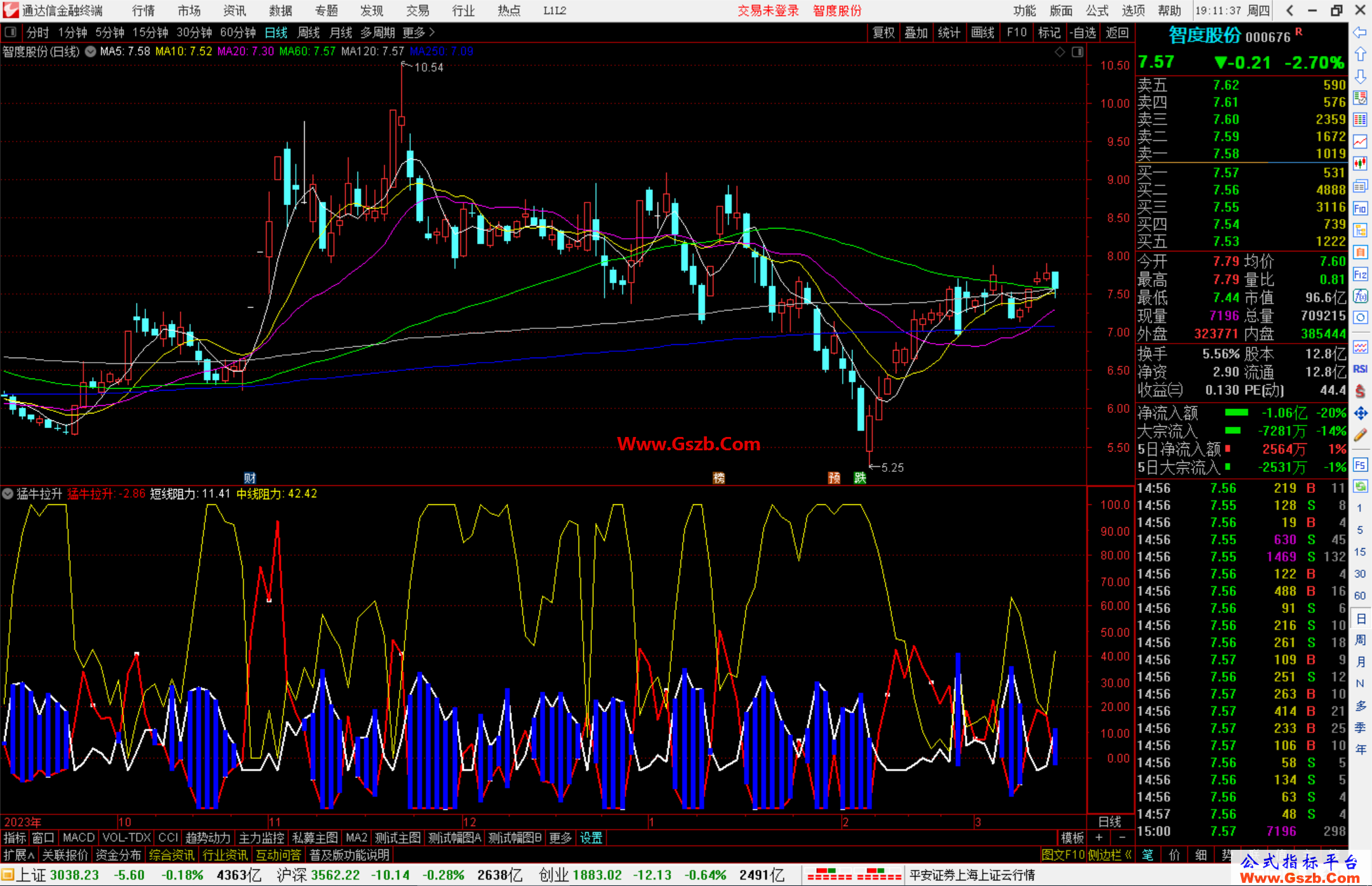Toggle the MA settings round button beside 智度股份(日线)
This screenshot has height=886, width=1372.
90,51
